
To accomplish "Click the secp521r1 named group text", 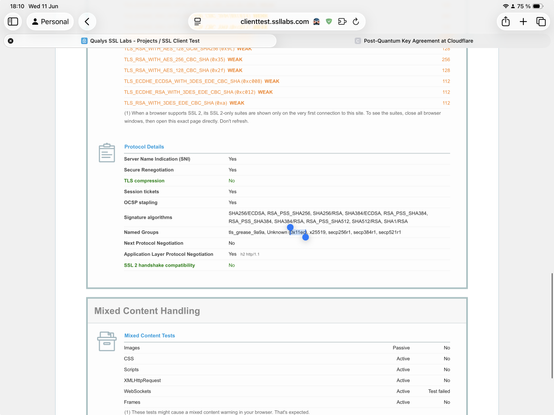I will point(390,232).
